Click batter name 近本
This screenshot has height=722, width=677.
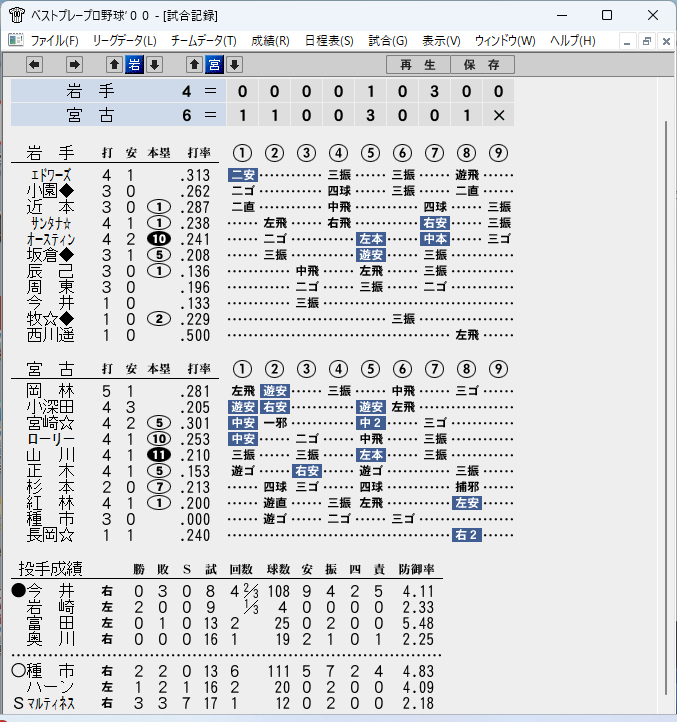pos(51,207)
